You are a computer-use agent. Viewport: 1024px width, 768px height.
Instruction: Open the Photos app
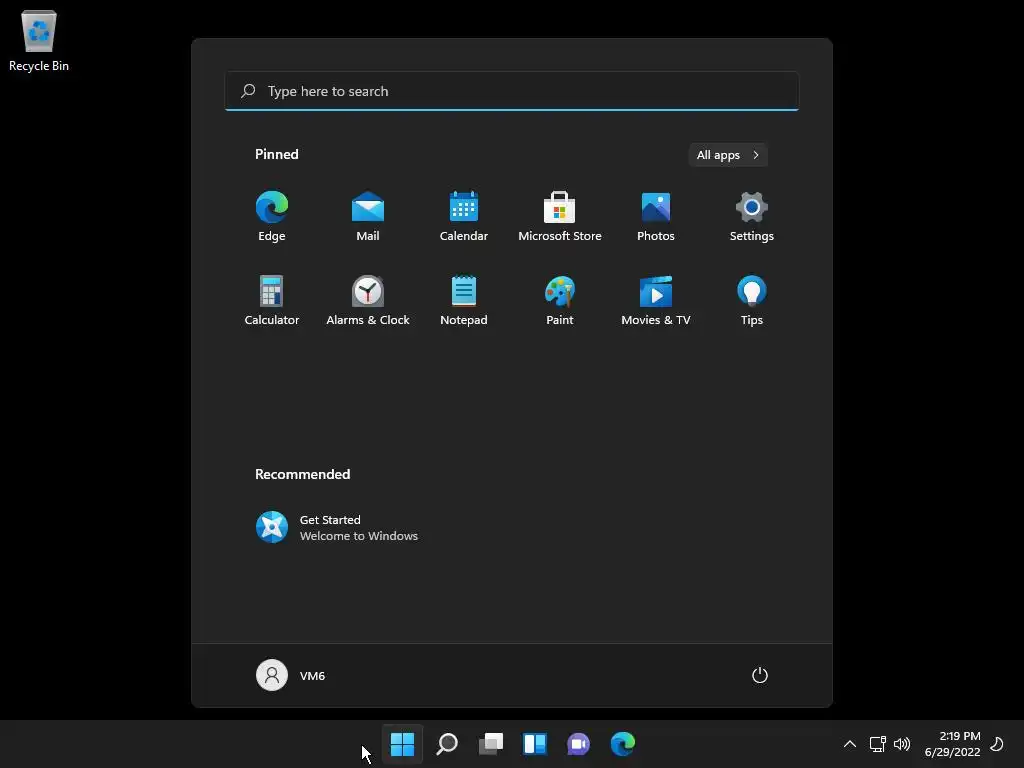656,216
